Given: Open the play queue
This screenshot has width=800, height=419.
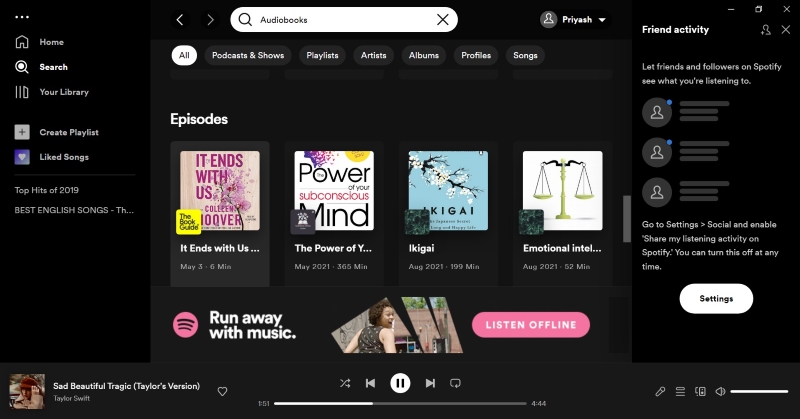Looking at the screenshot, I should click(x=680, y=391).
